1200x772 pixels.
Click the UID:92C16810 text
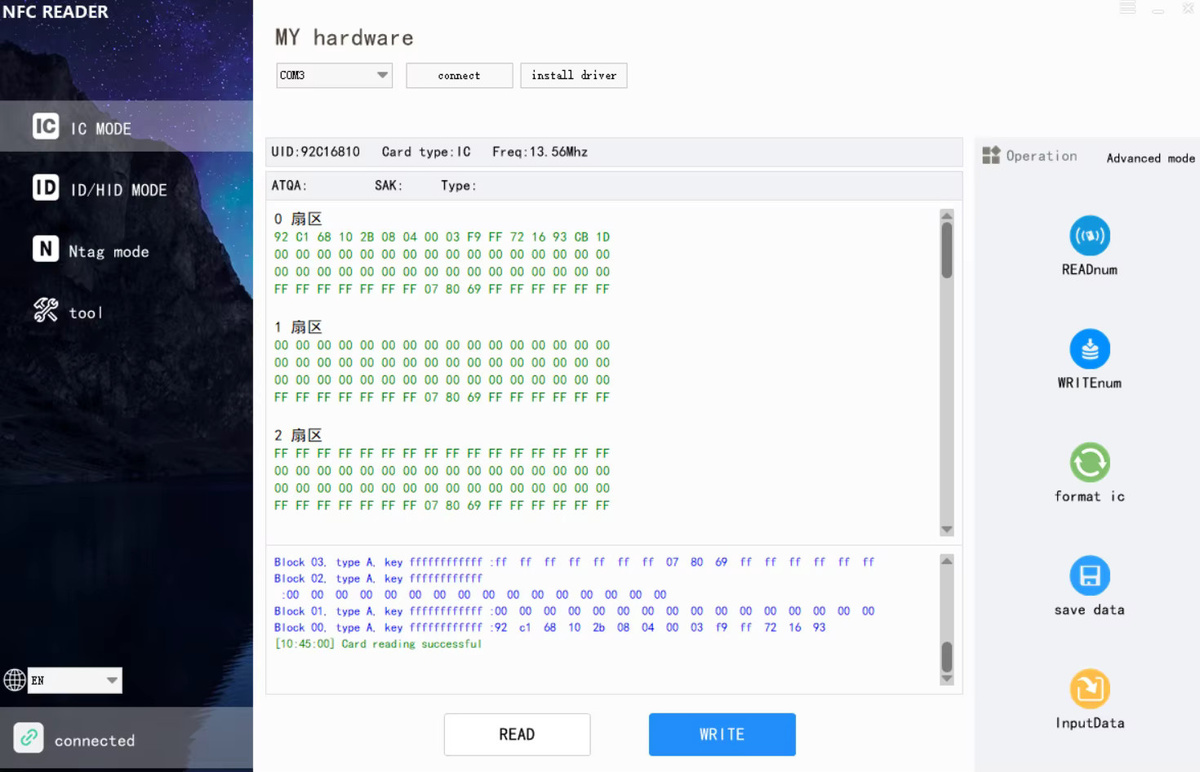(x=316, y=152)
